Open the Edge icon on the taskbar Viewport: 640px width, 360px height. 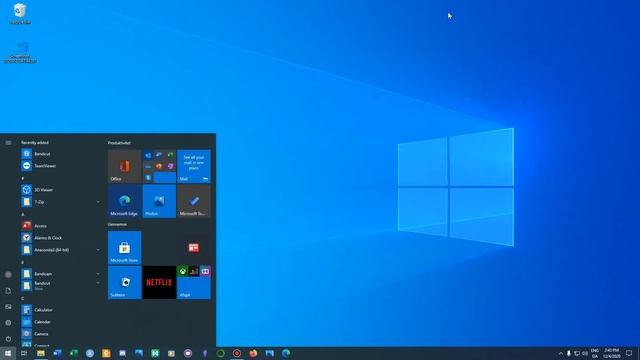point(286,353)
